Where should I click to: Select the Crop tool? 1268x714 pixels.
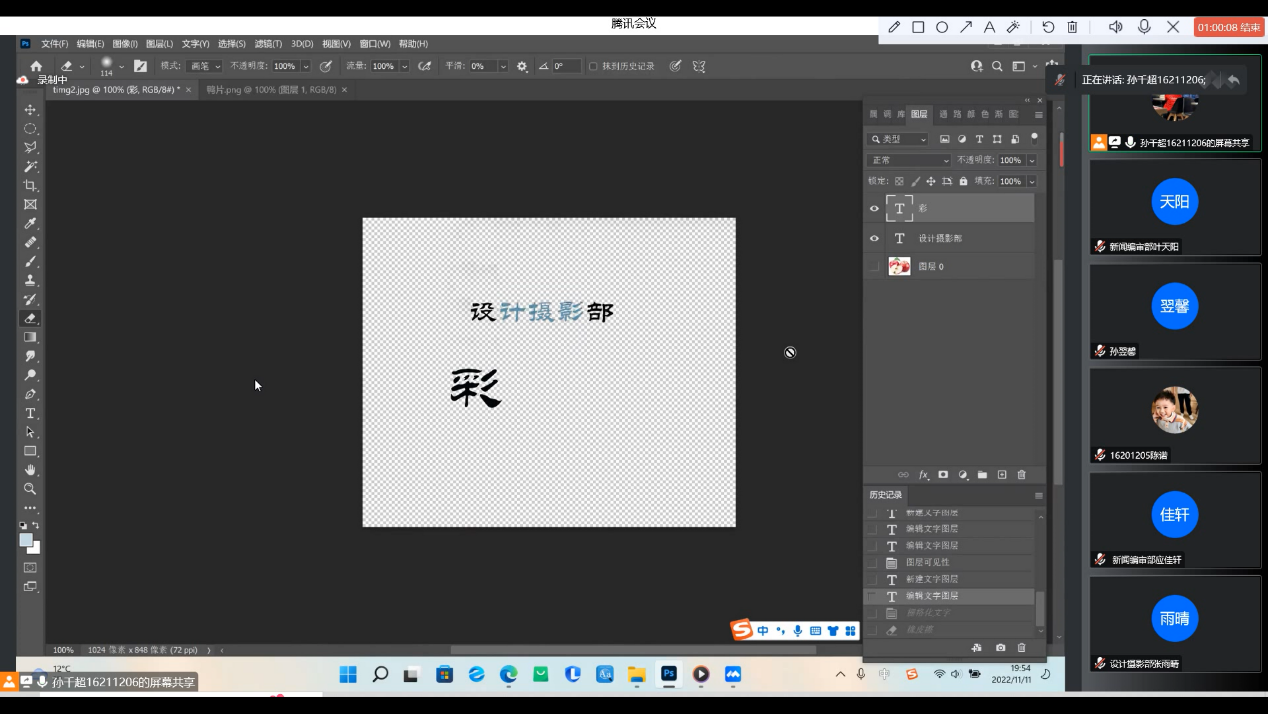click(30, 186)
